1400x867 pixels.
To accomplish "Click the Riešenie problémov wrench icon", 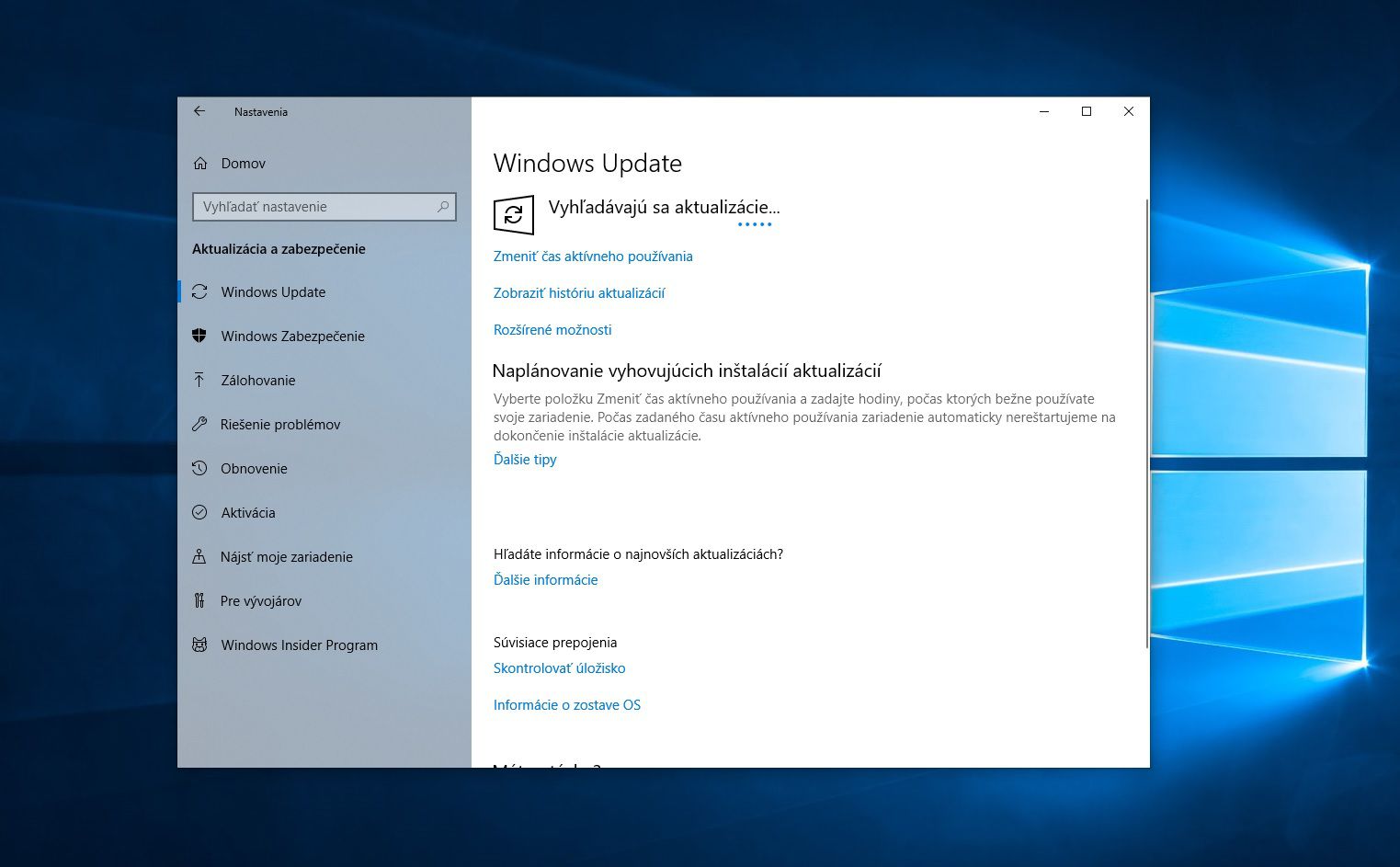I will click(199, 424).
